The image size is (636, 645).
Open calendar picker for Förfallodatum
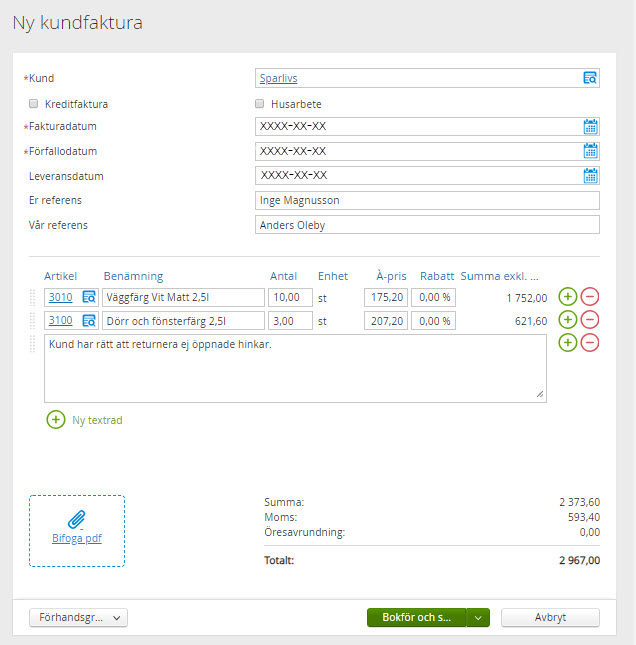590,151
